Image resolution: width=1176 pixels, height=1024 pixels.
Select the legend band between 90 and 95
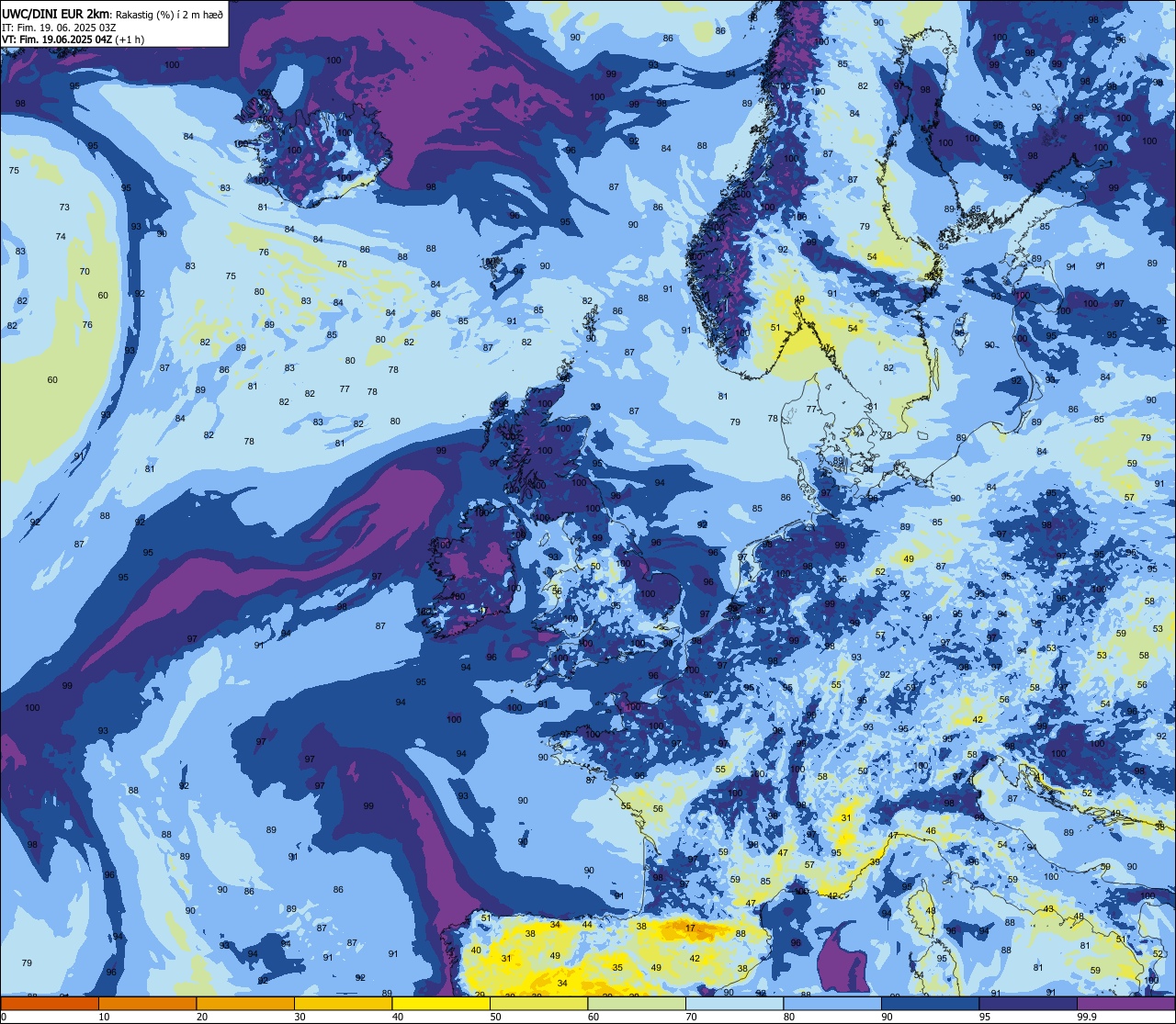pos(930,1003)
